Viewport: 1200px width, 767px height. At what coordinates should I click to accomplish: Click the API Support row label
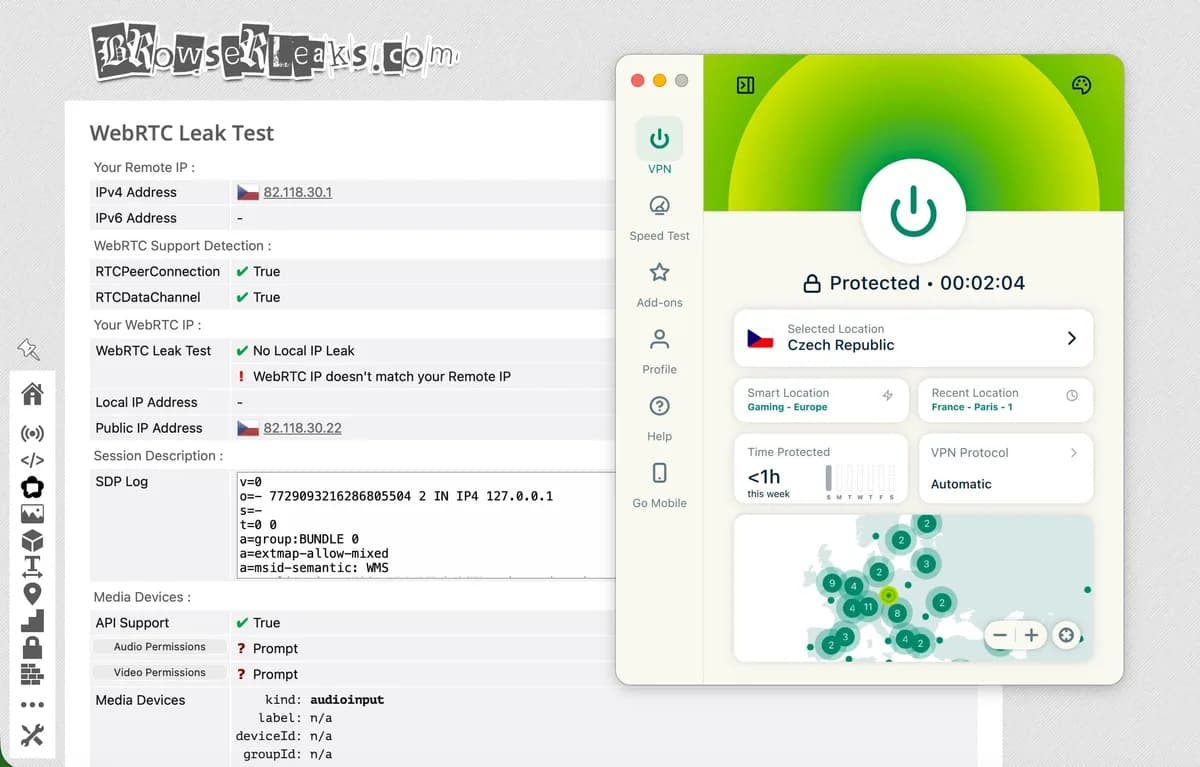pos(132,623)
